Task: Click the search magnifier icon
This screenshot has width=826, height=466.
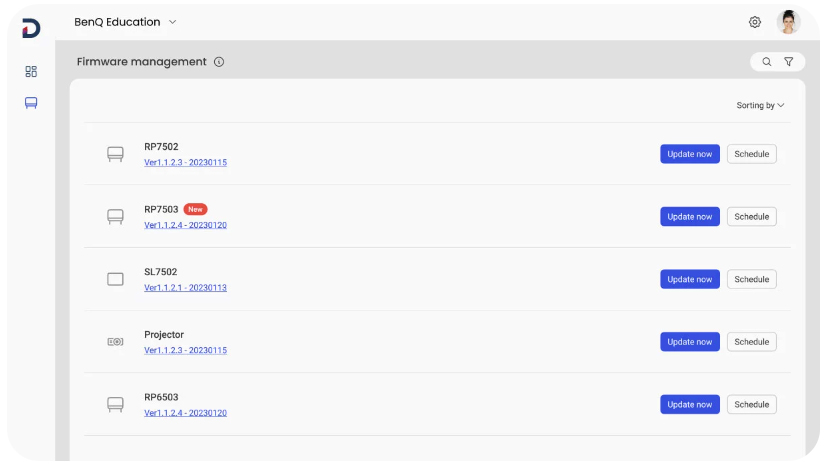Action: click(767, 62)
